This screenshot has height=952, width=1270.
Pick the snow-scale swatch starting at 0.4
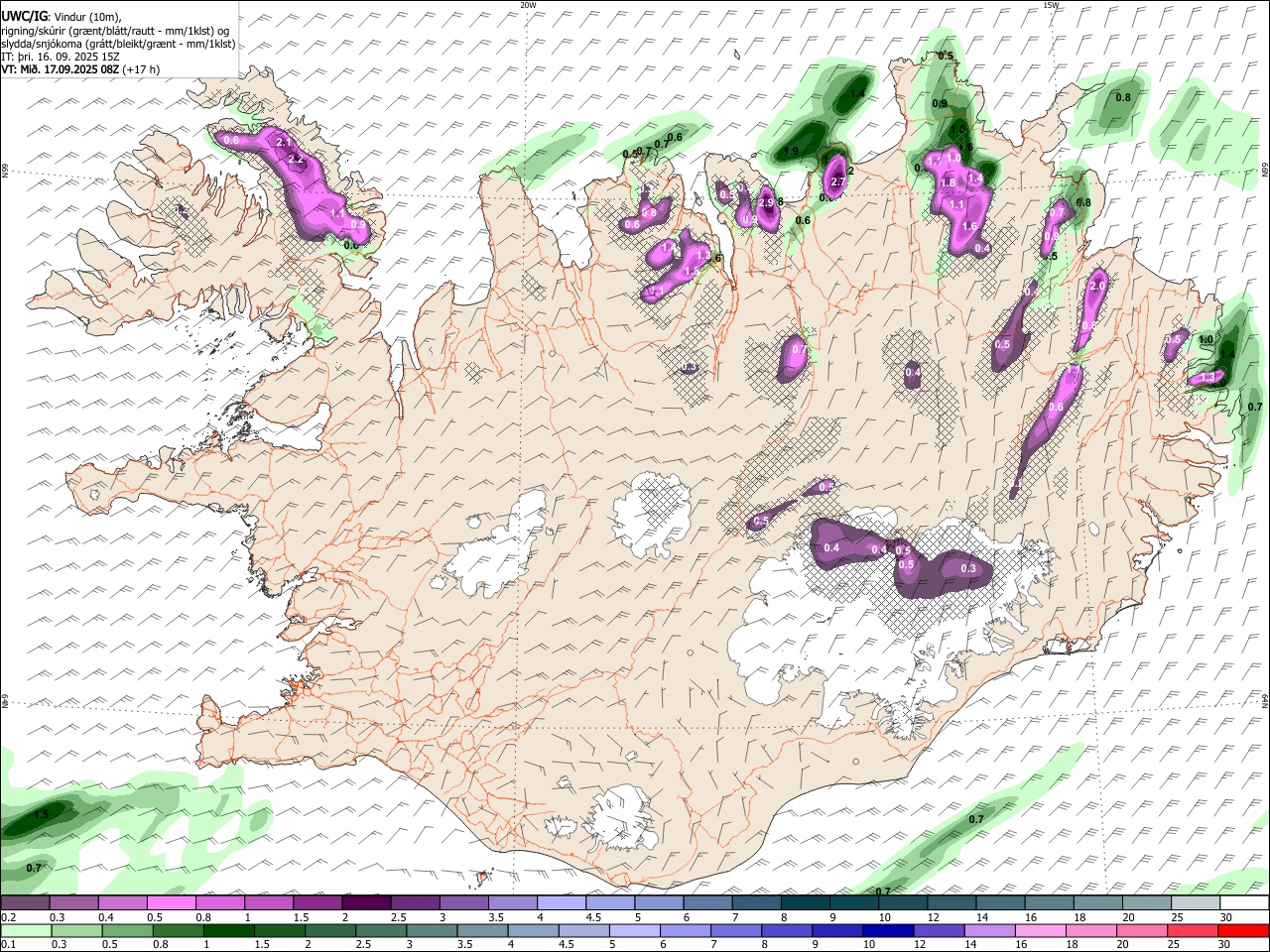[x=122, y=903]
